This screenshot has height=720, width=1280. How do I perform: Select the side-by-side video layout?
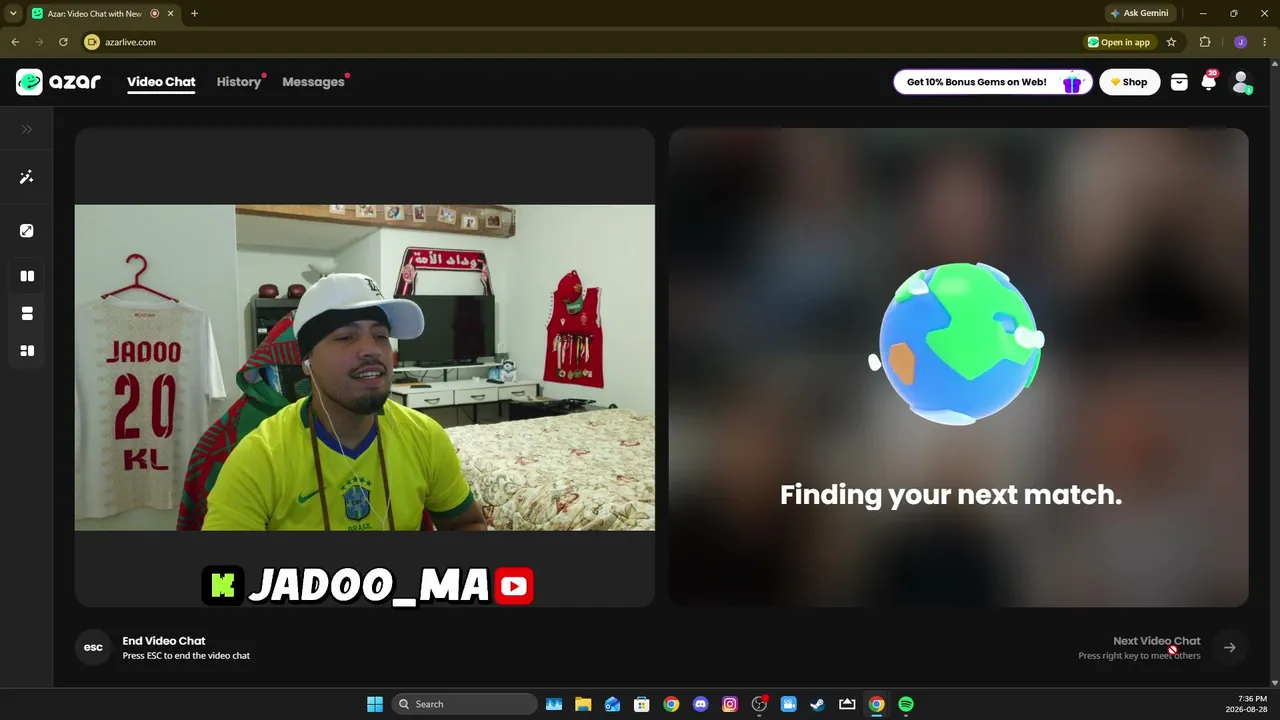[x=27, y=276]
